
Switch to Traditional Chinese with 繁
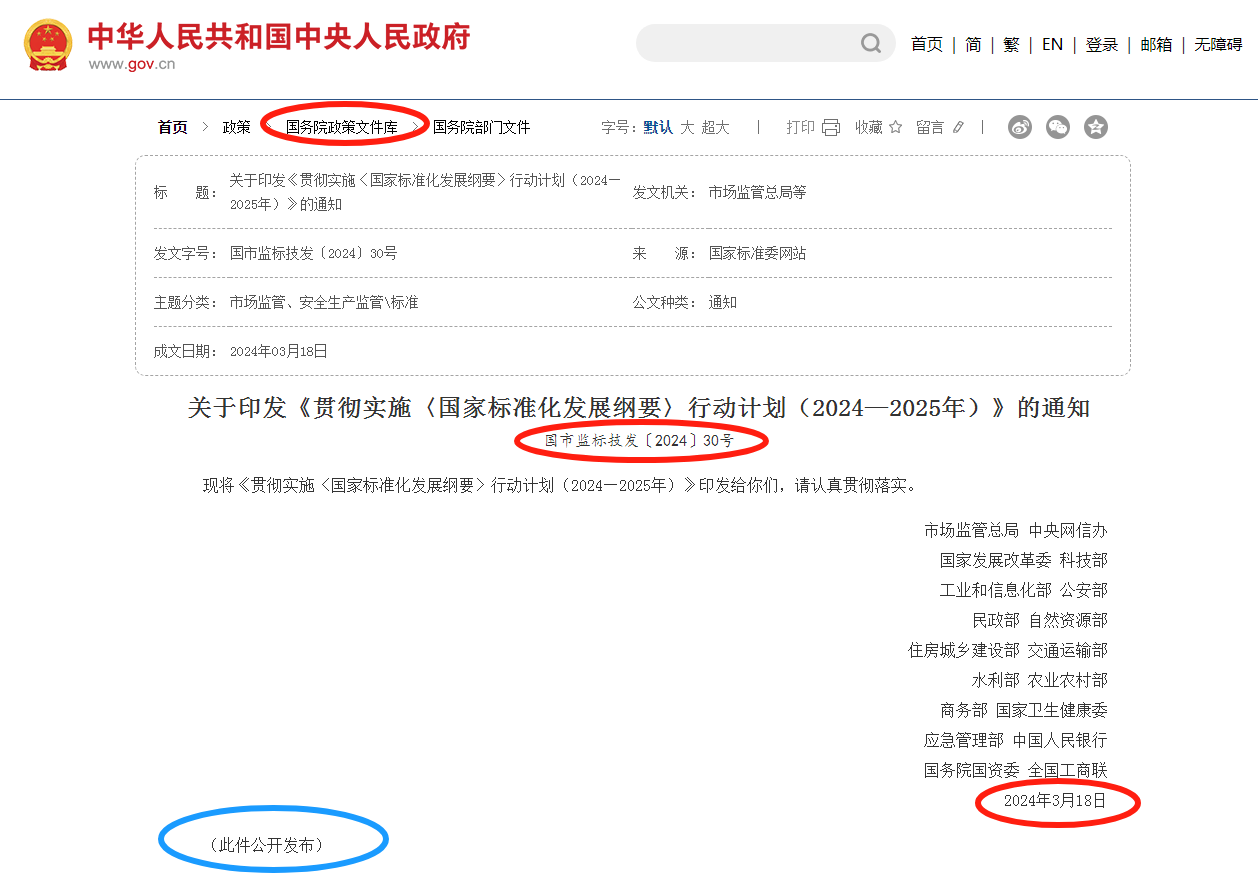coord(1011,44)
